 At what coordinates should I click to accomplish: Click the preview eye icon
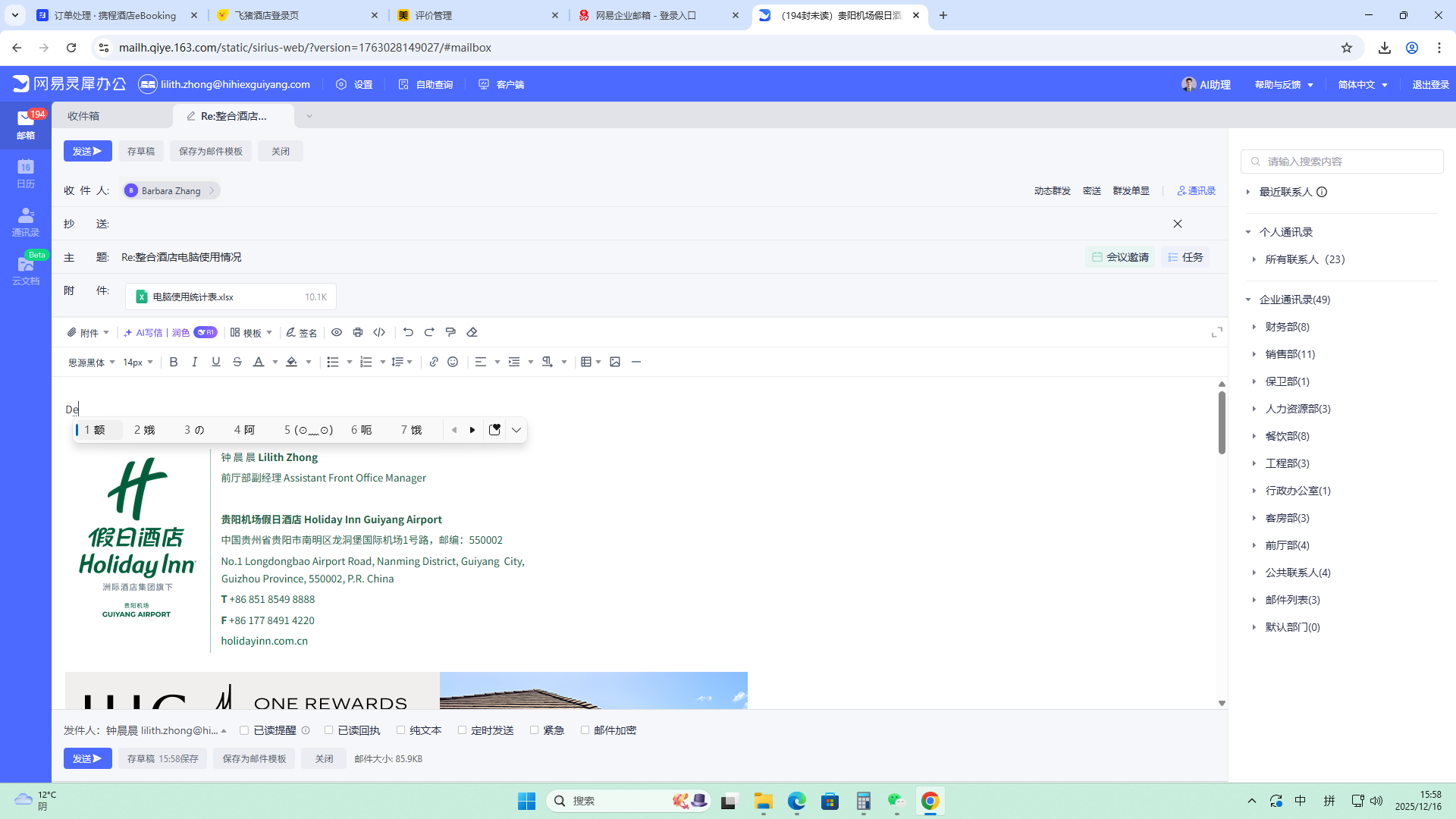pyautogui.click(x=337, y=332)
